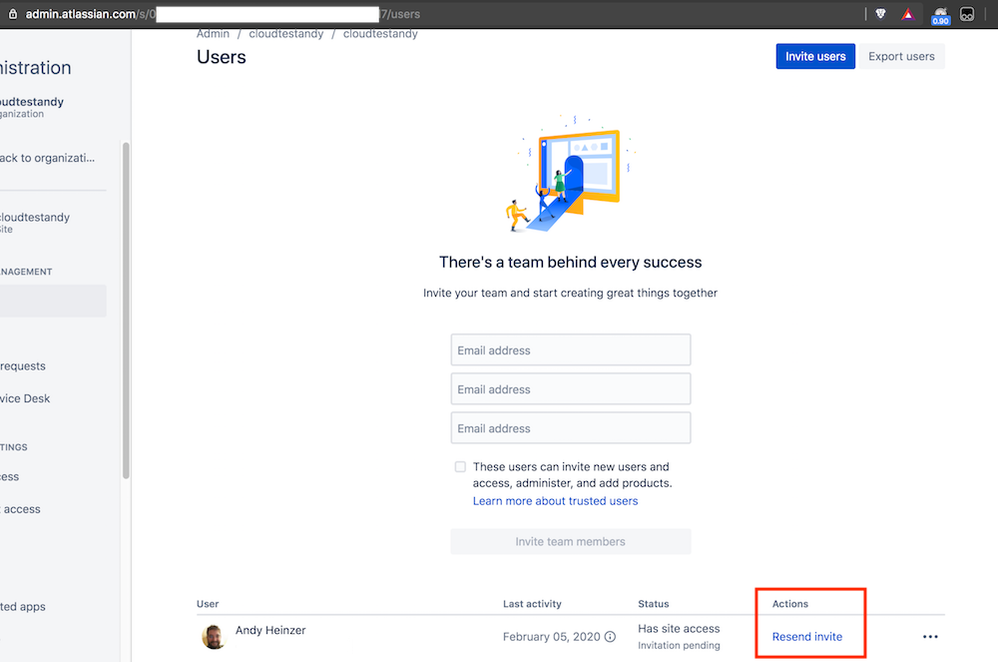Open Brave shields icon in toolbar

[881, 14]
